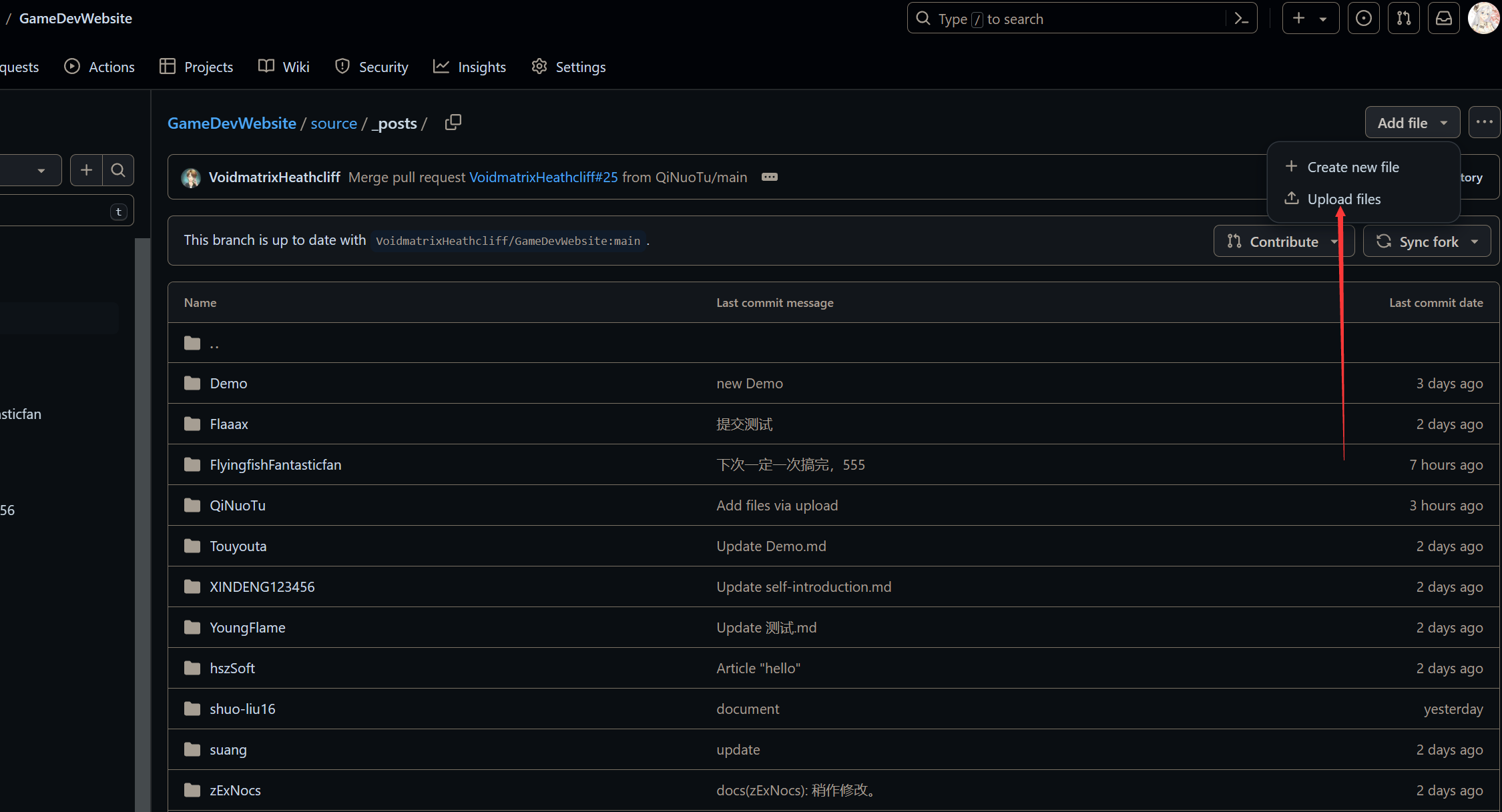Open the VoidmatrixHeathcliff#25 pull request link
1502x812 pixels.
tap(543, 177)
